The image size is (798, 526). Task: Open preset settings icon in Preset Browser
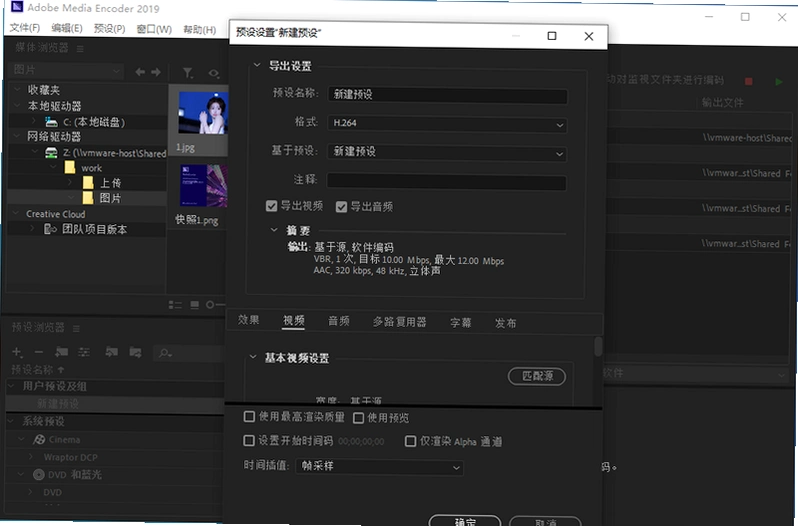point(84,352)
